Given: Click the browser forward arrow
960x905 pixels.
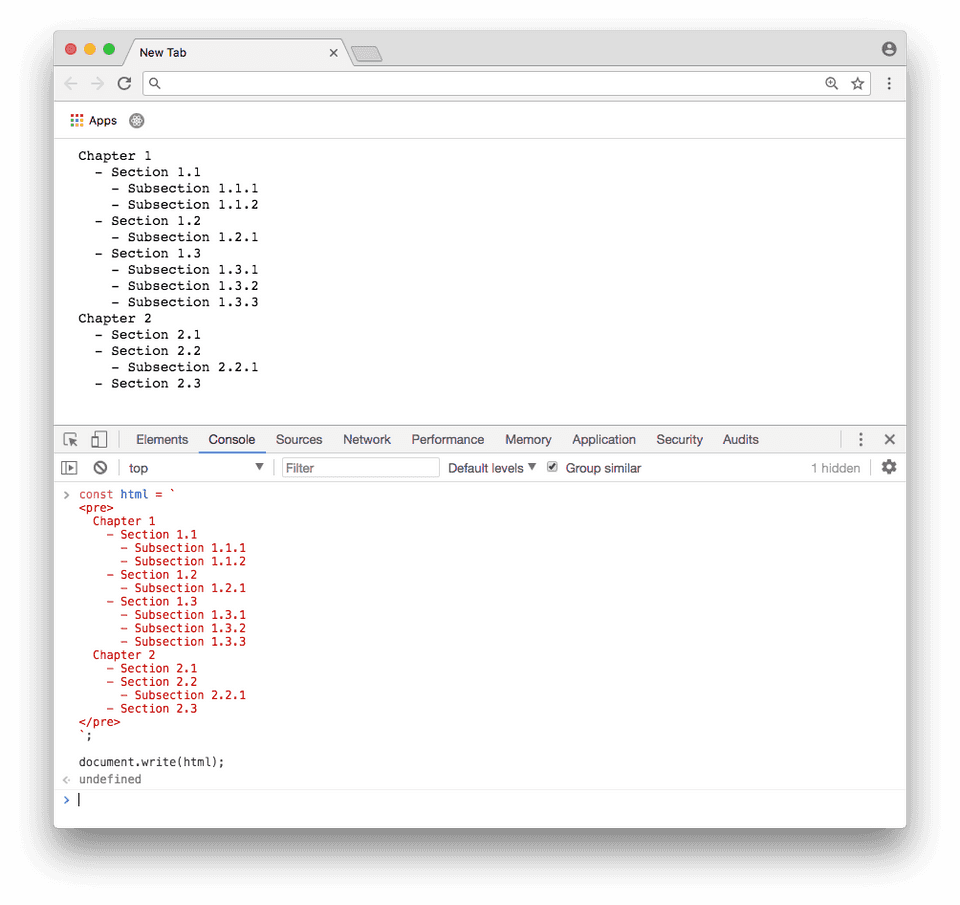Looking at the screenshot, I should tap(97, 83).
